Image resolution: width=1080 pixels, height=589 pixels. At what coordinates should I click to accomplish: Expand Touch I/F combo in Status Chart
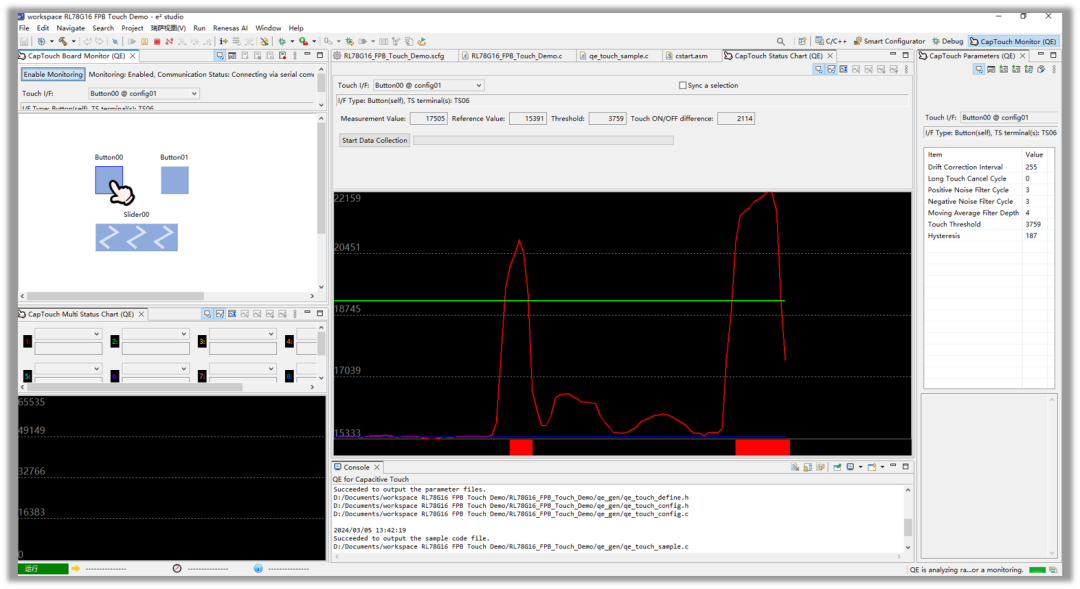[478, 86]
